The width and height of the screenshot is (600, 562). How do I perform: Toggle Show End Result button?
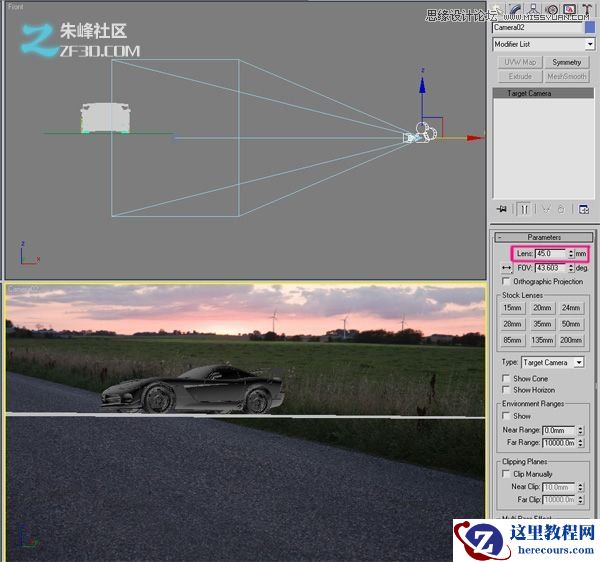click(524, 209)
